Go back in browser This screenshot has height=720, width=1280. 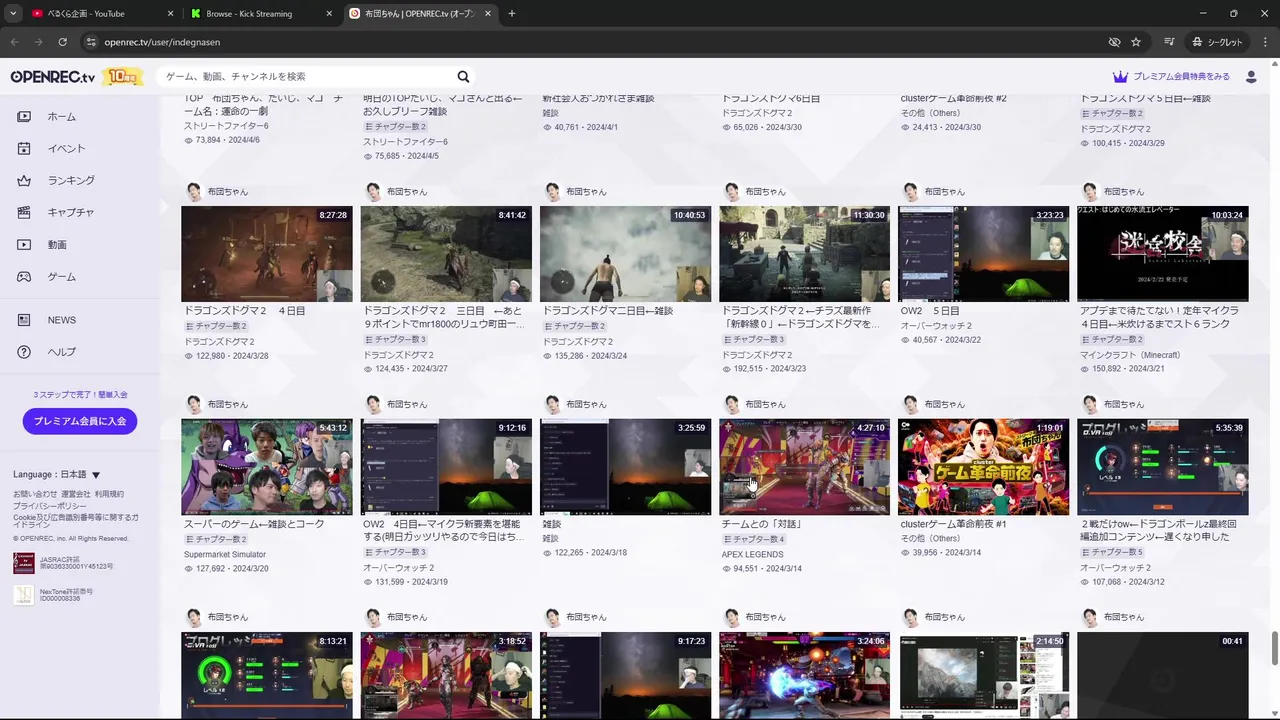point(14,42)
